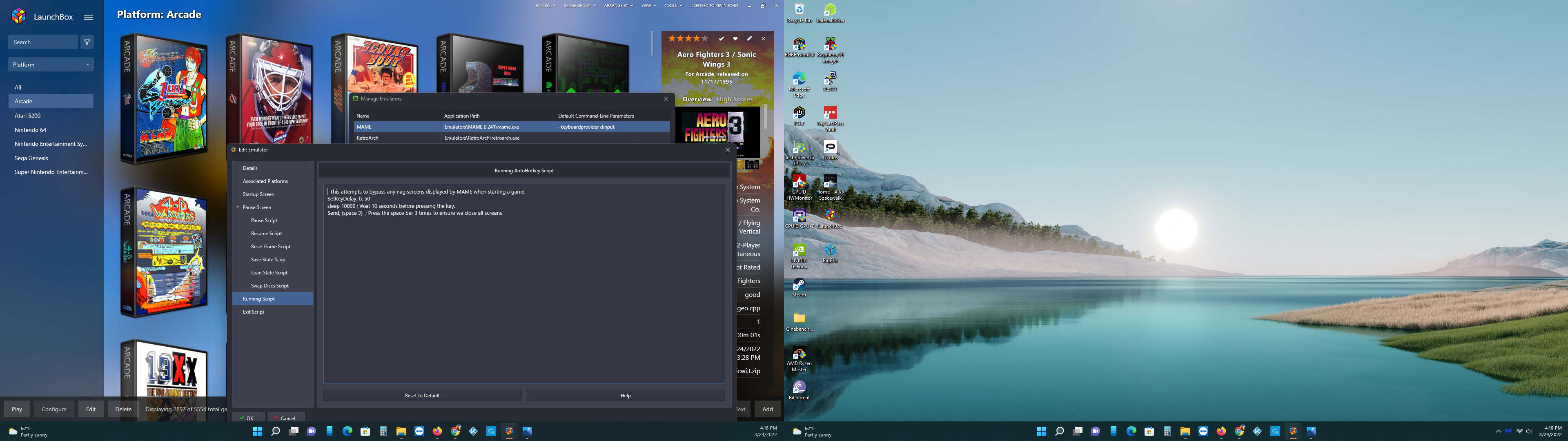Select the TechPowerUp GPU-Z desktop icon
Screen dimensions: 1568x441
coord(799,152)
